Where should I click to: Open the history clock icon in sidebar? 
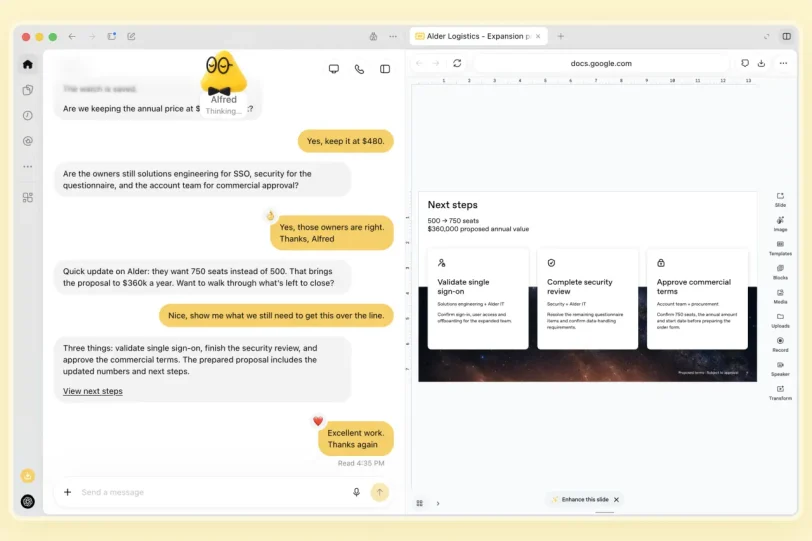point(28,115)
